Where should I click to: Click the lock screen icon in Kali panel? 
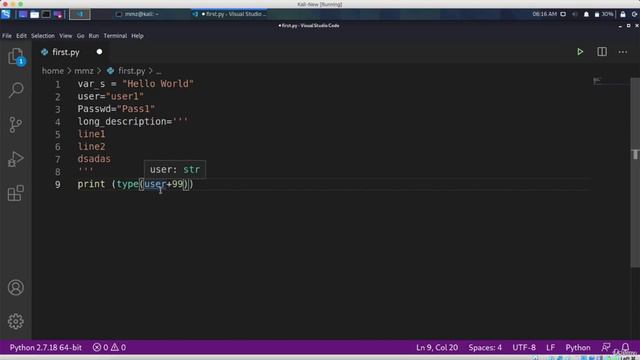click(x=623, y=14)
